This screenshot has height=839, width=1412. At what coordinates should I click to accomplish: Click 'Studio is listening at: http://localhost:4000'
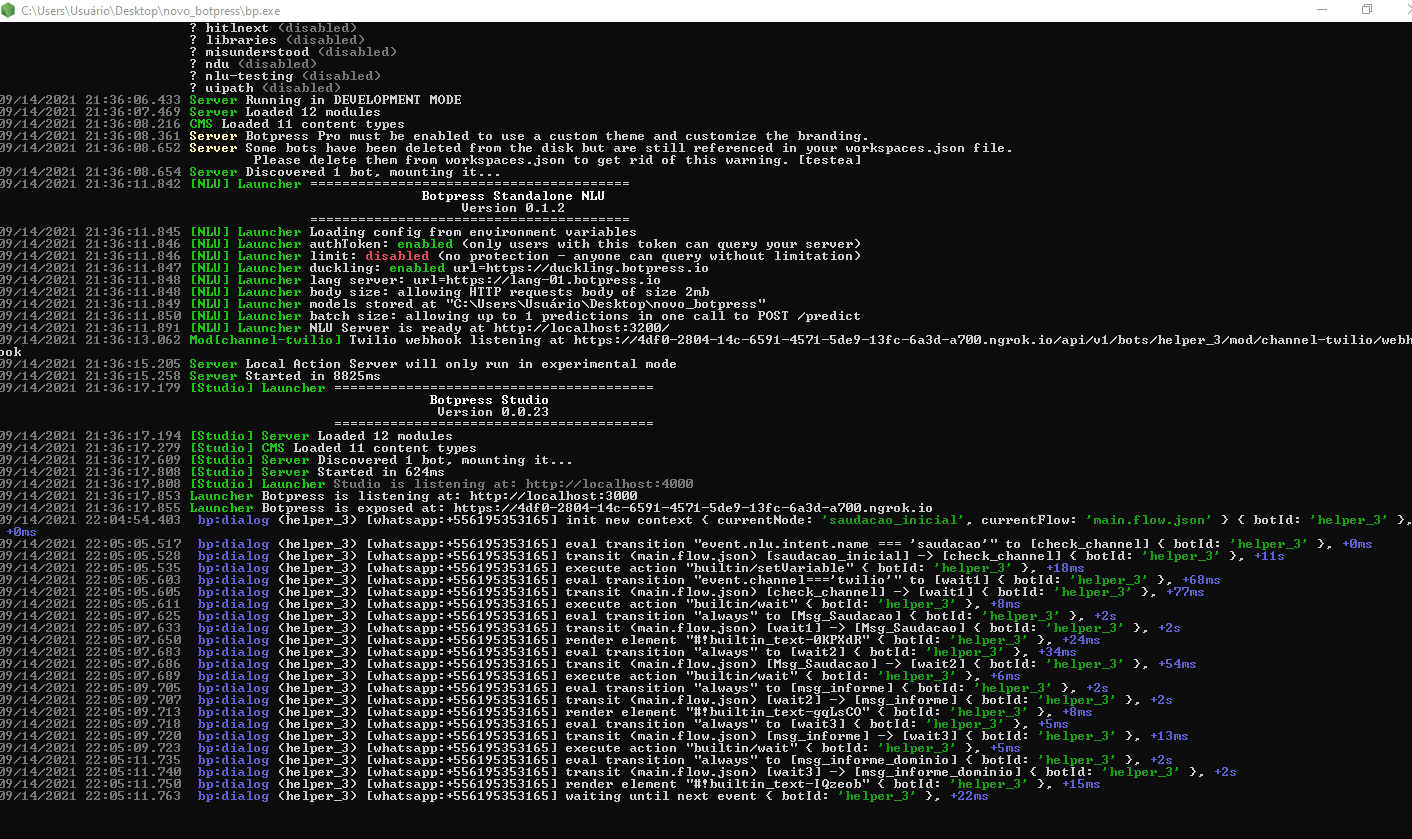click(513, 484)
